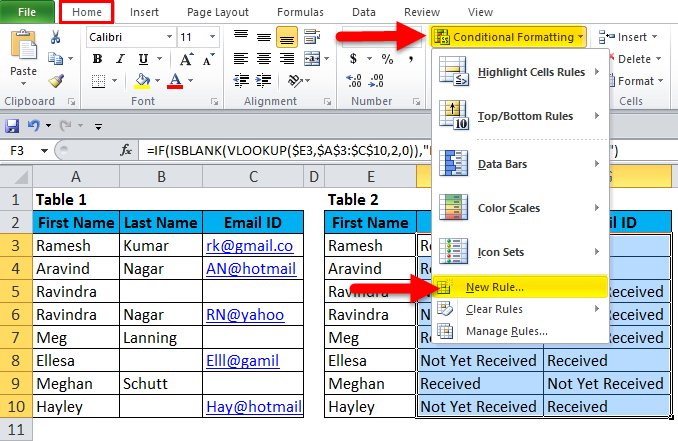
Task: Open Alignment dialog launcher
Action: tap(327, 102)
